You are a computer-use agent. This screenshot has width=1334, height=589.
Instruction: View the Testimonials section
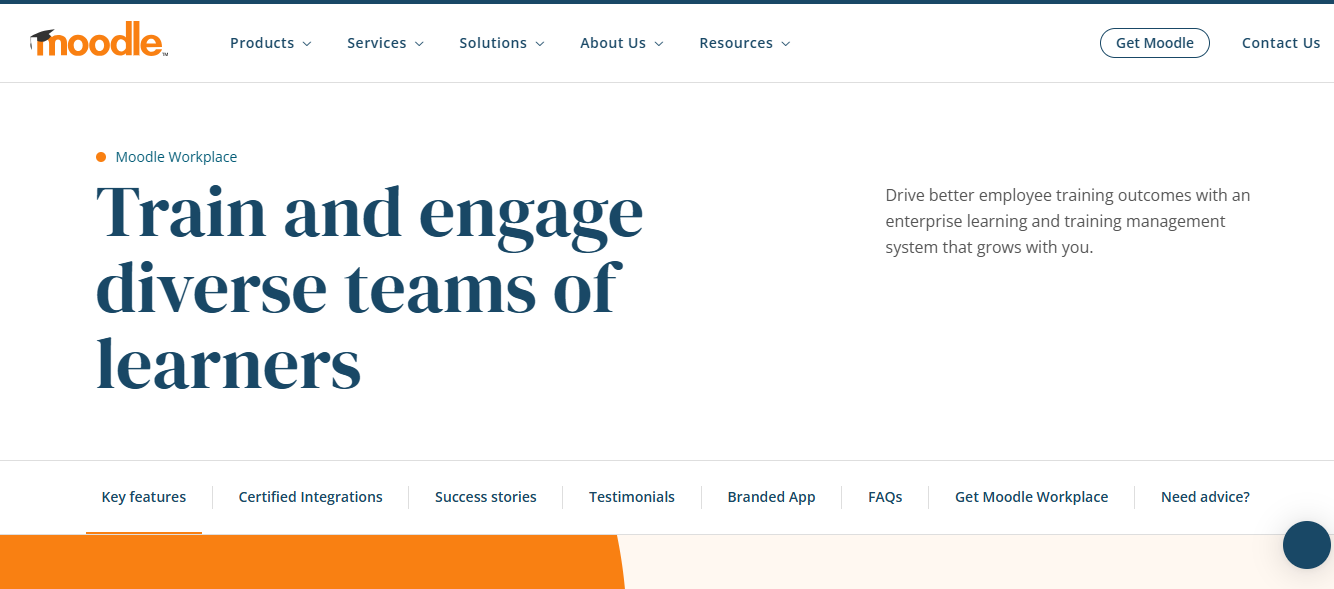click(631, 496)
